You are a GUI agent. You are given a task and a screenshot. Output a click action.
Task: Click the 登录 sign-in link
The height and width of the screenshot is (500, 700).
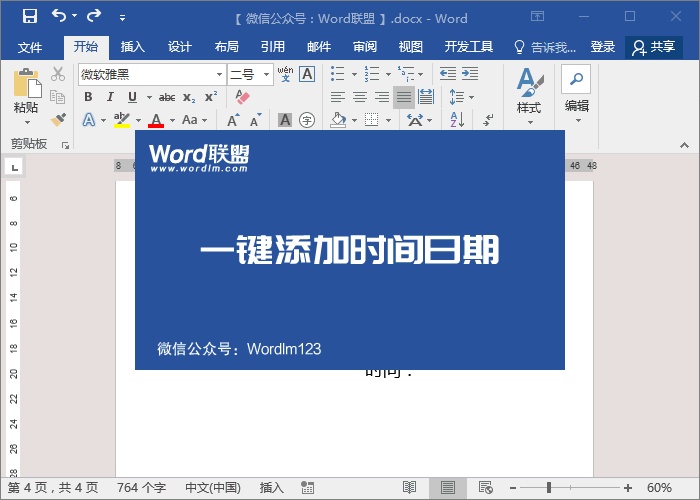tap(603, 47)
